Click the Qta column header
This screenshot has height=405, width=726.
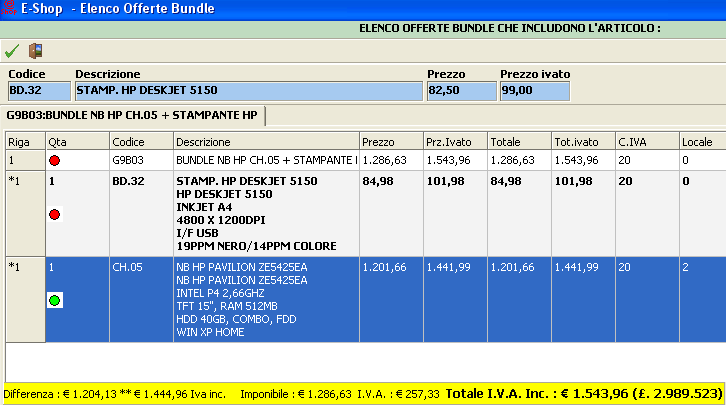coord(77,142)
